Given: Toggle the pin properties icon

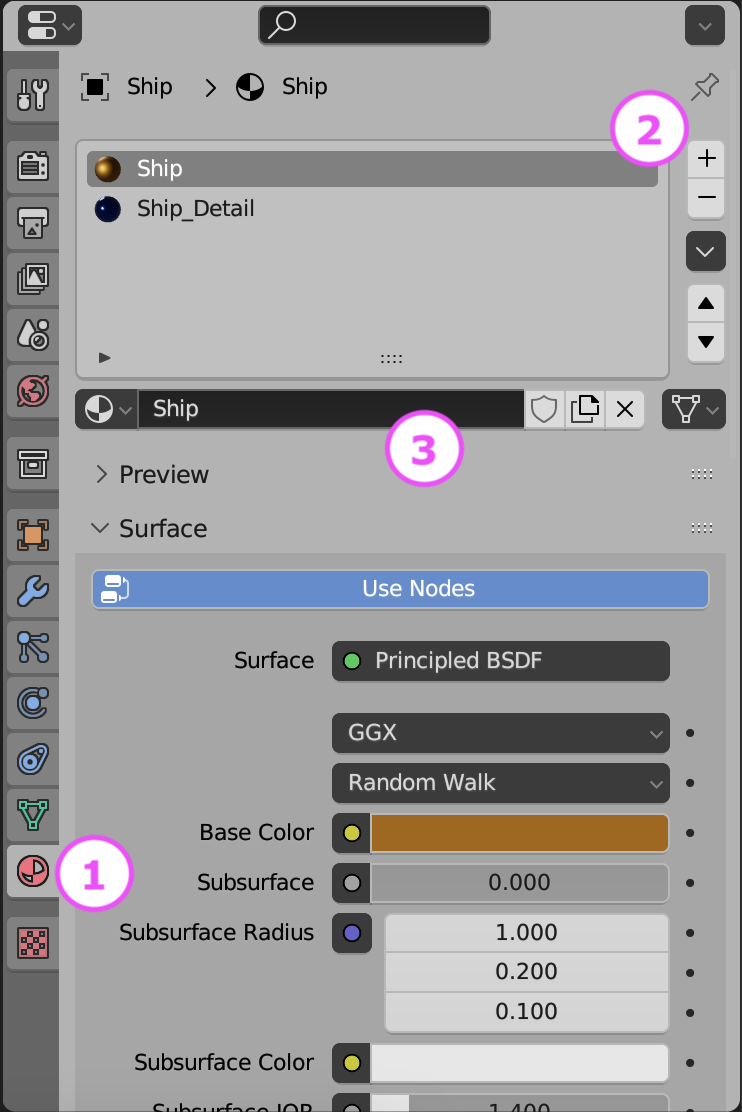Looking at the screenshot, I should [x=705, y=88].
